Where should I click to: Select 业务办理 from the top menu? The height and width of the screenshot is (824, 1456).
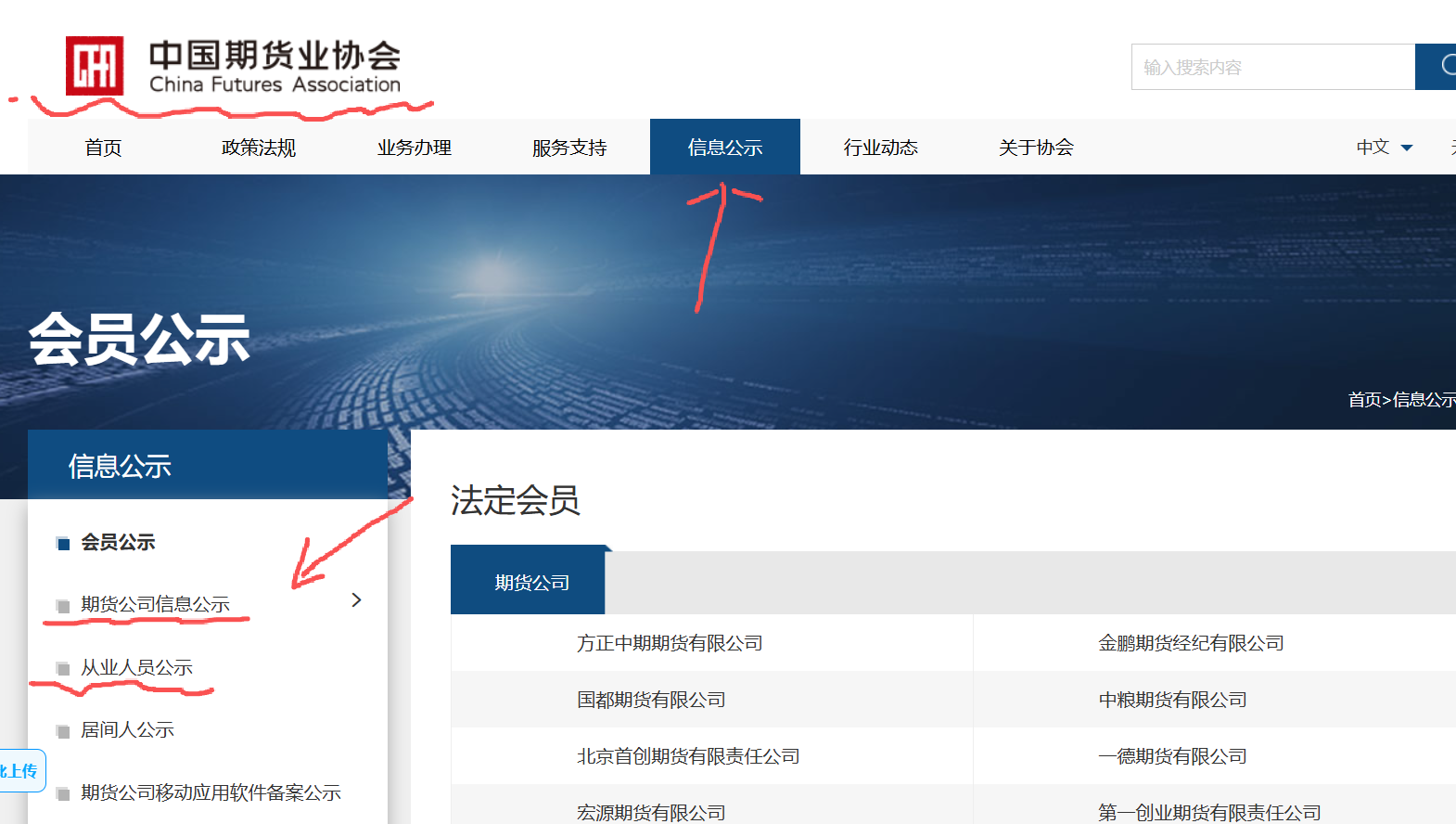(414, 148)
